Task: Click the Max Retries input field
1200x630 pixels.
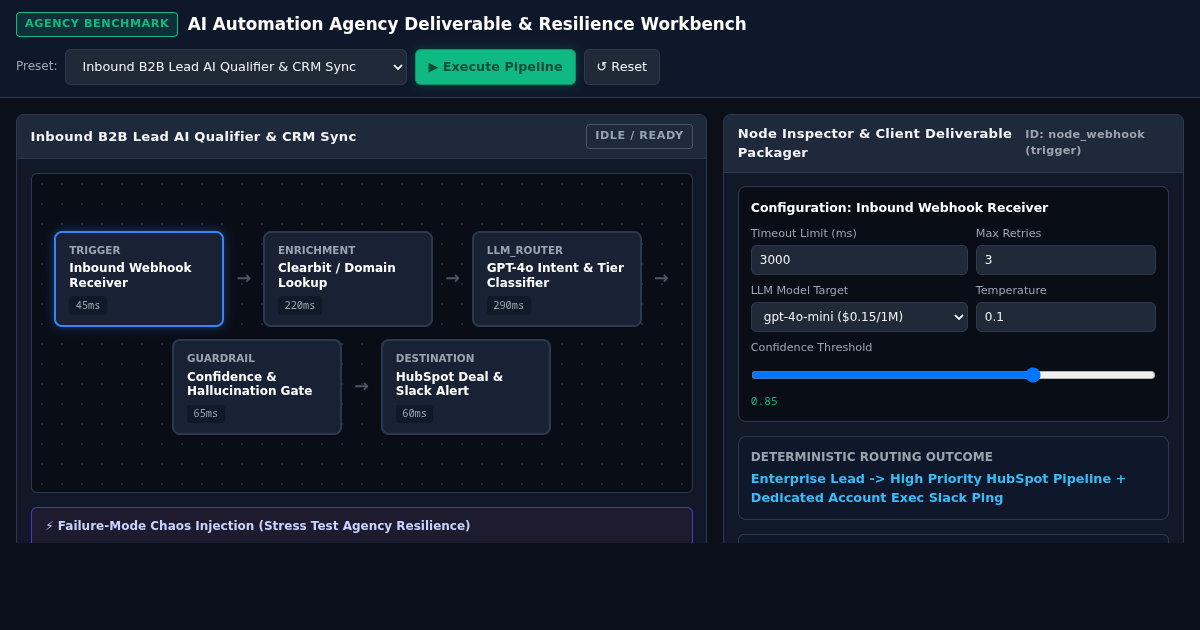Action: pyautogui.click(x=1066, y=260)
